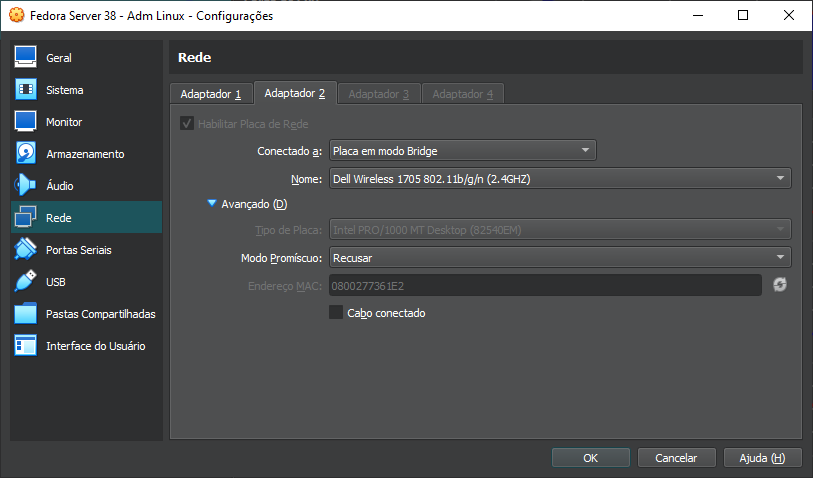The width and height of the screenshot is (813, 478).
Task: Select the Portas Seriais label
Action: (x=79, y=250)
